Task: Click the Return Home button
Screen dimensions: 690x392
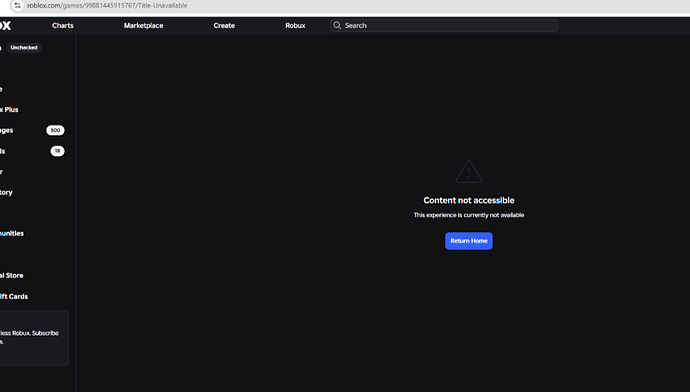Action: tap(469, 241)
